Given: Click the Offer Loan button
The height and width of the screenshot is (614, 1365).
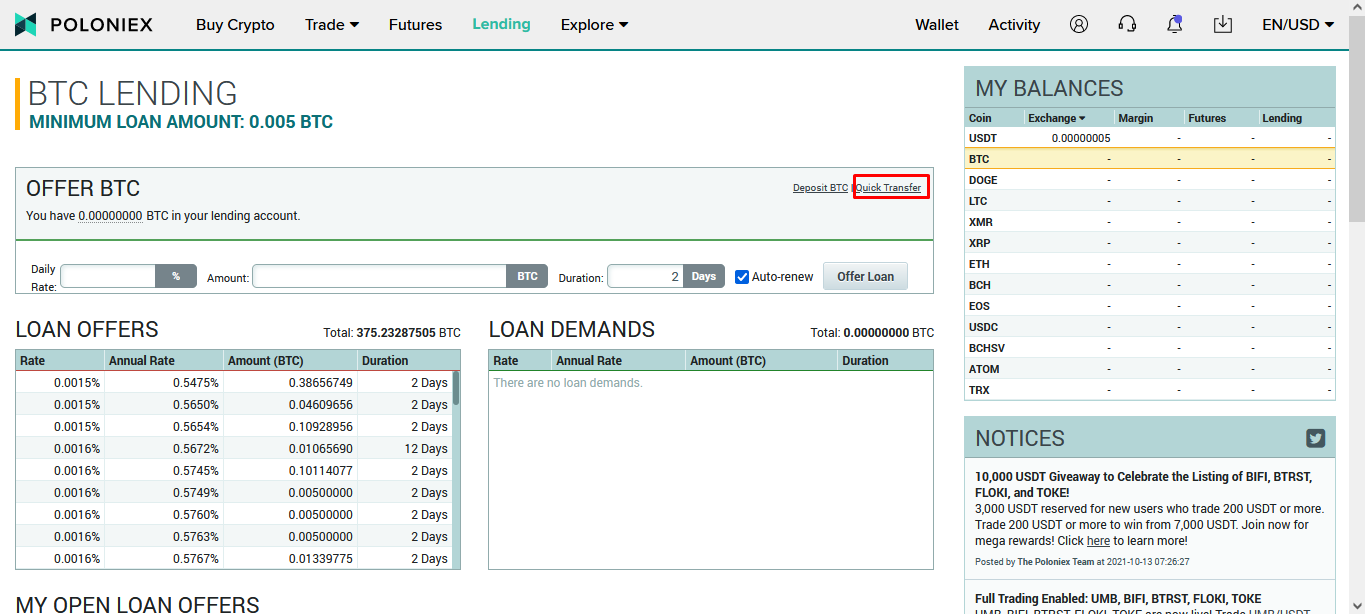Looking at the screenshot, I should click(x=865, y=277).
